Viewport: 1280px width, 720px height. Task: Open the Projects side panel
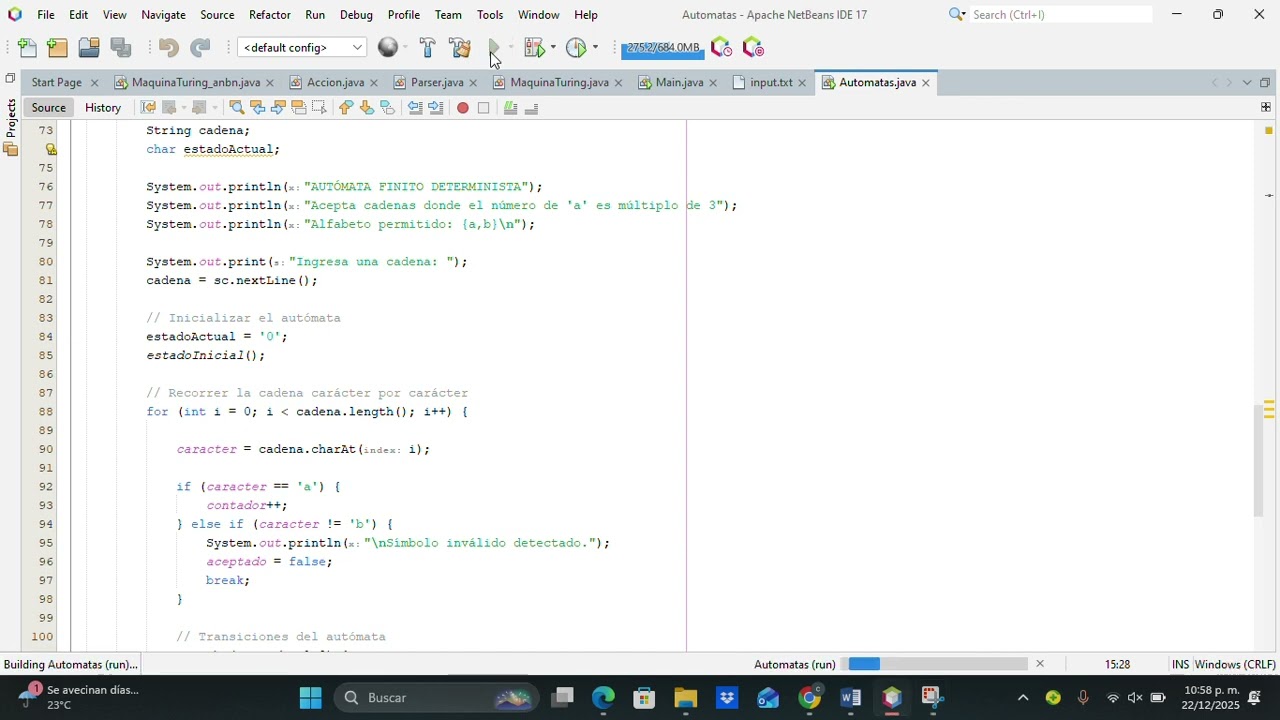click(10, 118)
